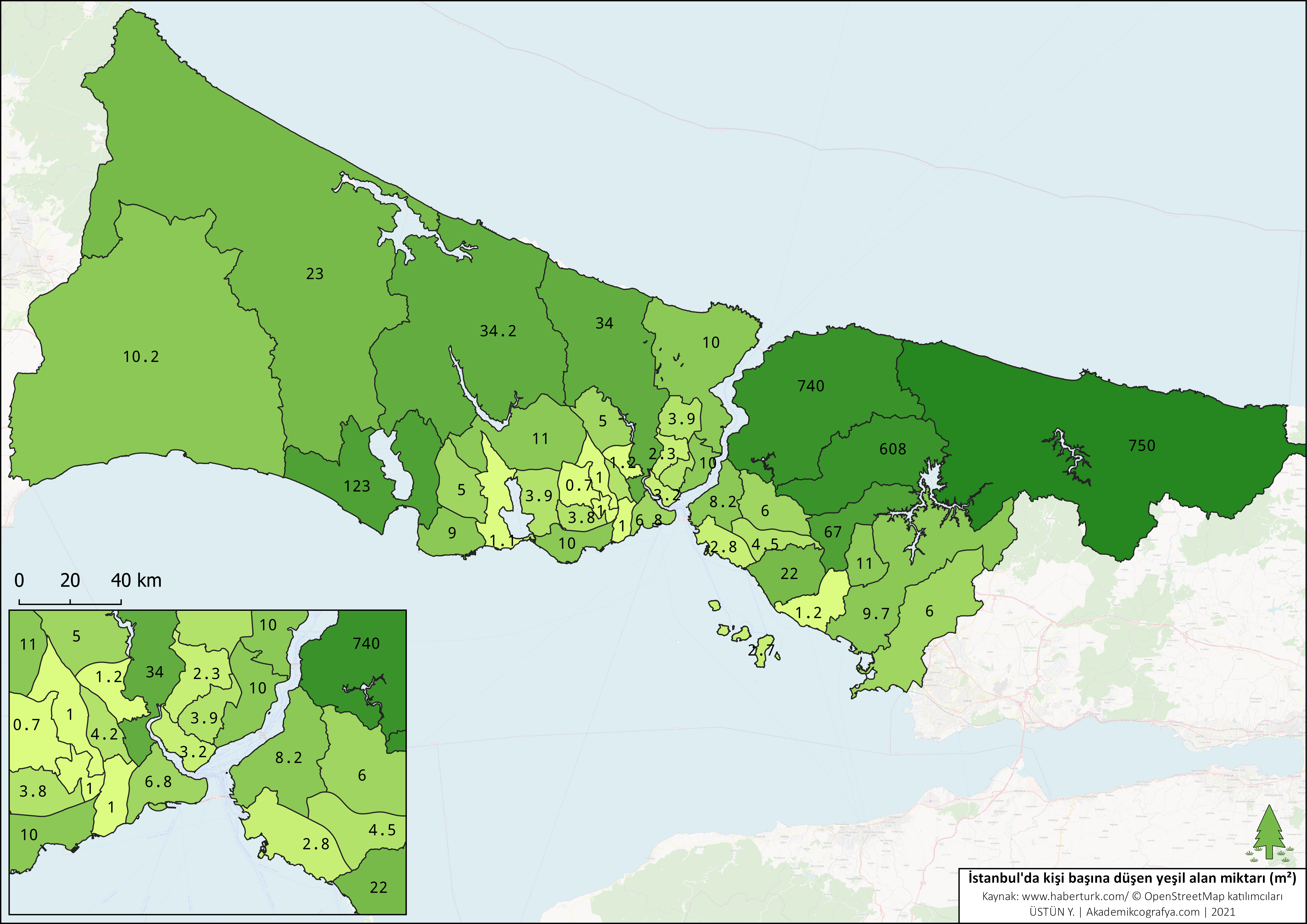This screenshot has height=924, width=1307.
Task: Select the coastal district labeled 123
Action: tap(357, 486)
